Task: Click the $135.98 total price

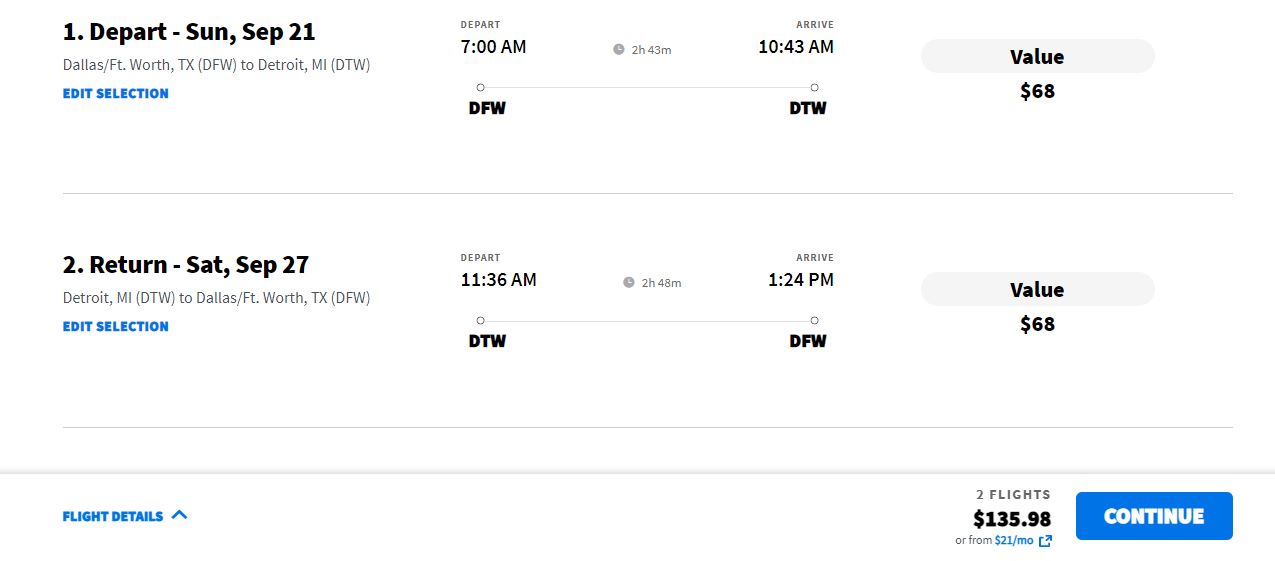Action: pyautogui.click(x=1012, y=519)
